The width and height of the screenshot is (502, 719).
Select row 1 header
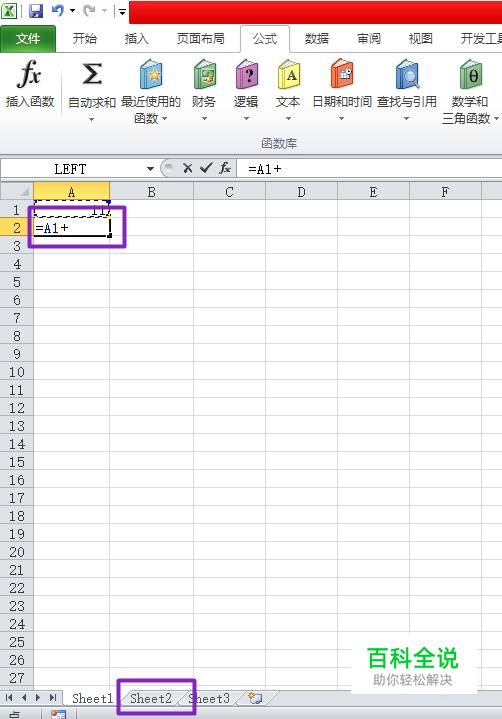click(x=17, y=210)
